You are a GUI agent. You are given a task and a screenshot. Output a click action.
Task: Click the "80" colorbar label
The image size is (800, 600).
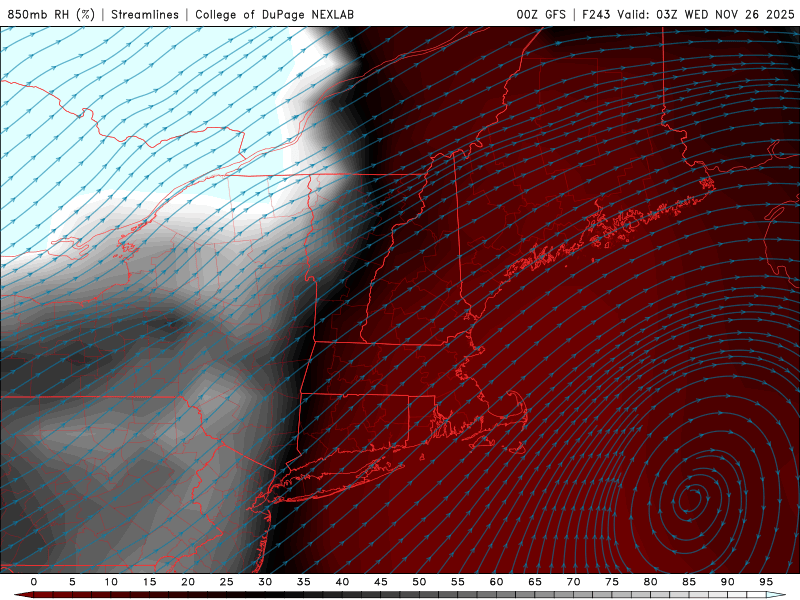pyautogui.click(x=650, y=582)
